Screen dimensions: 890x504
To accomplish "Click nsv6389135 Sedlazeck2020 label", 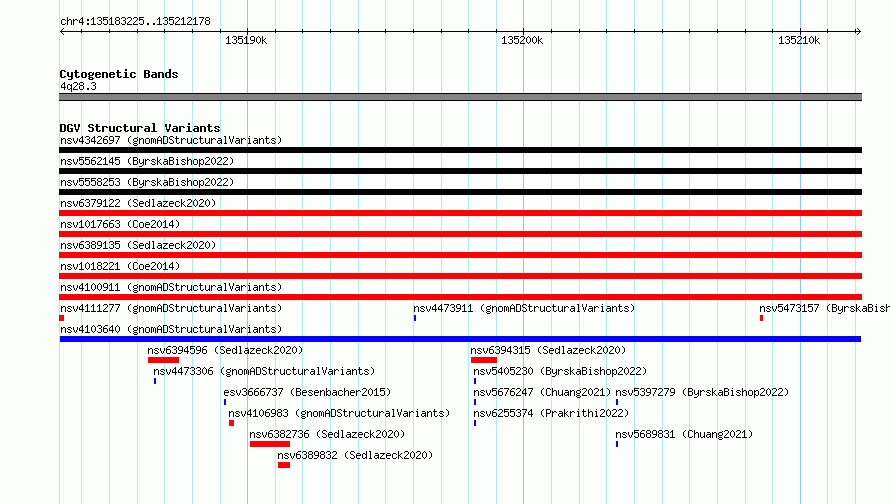I will 138,245.
